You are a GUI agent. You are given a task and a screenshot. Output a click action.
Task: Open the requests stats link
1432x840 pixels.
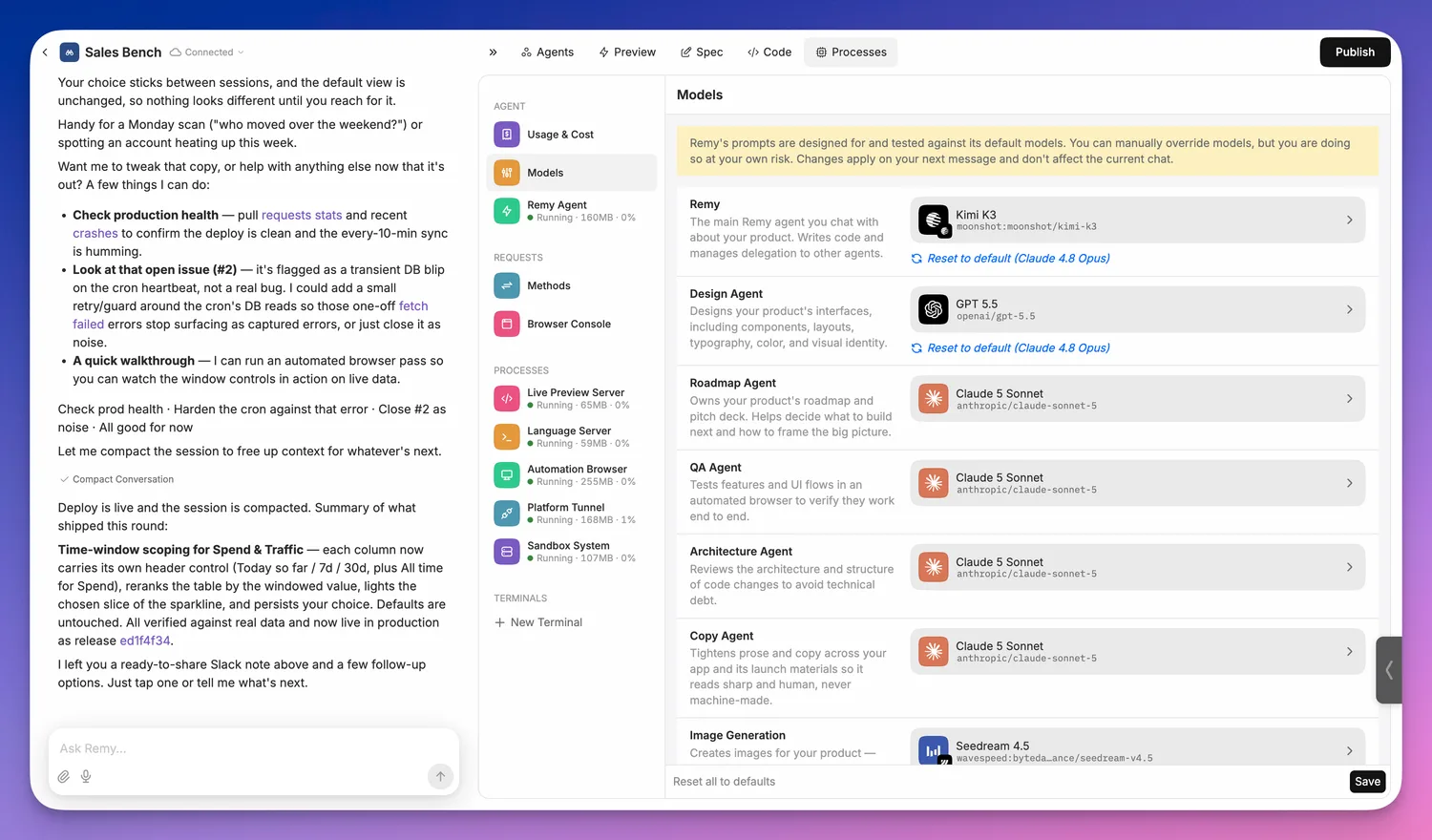click(x=302, y=216)
